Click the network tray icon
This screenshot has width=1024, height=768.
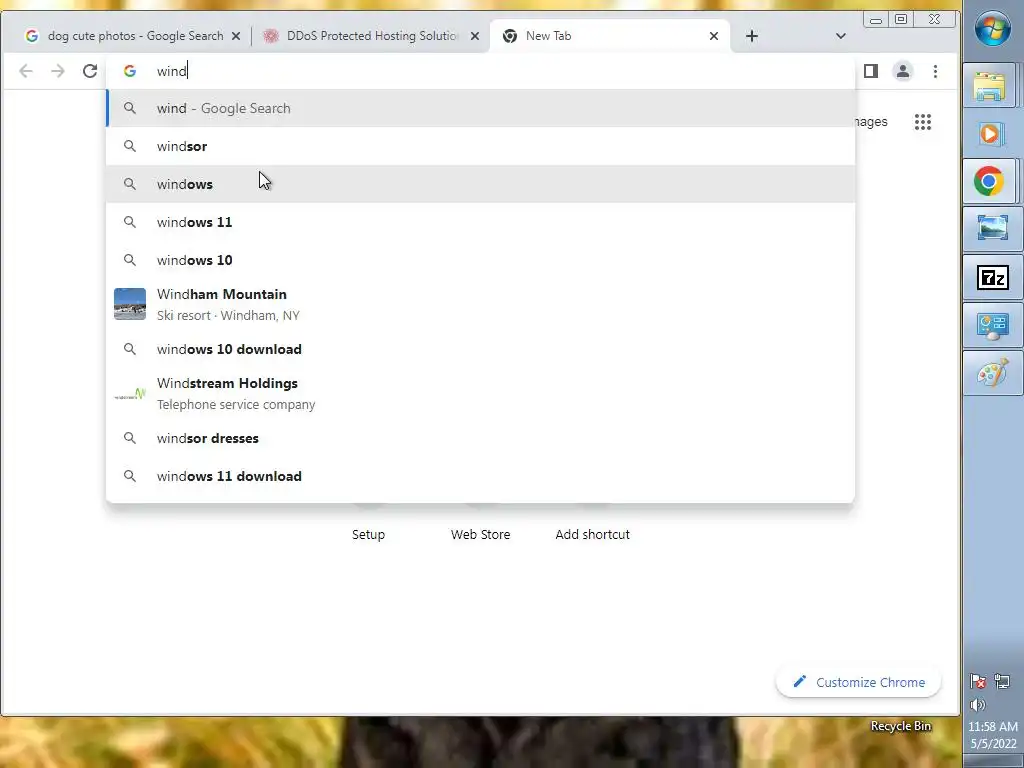pyautogui.click(x=1002, y=682)
